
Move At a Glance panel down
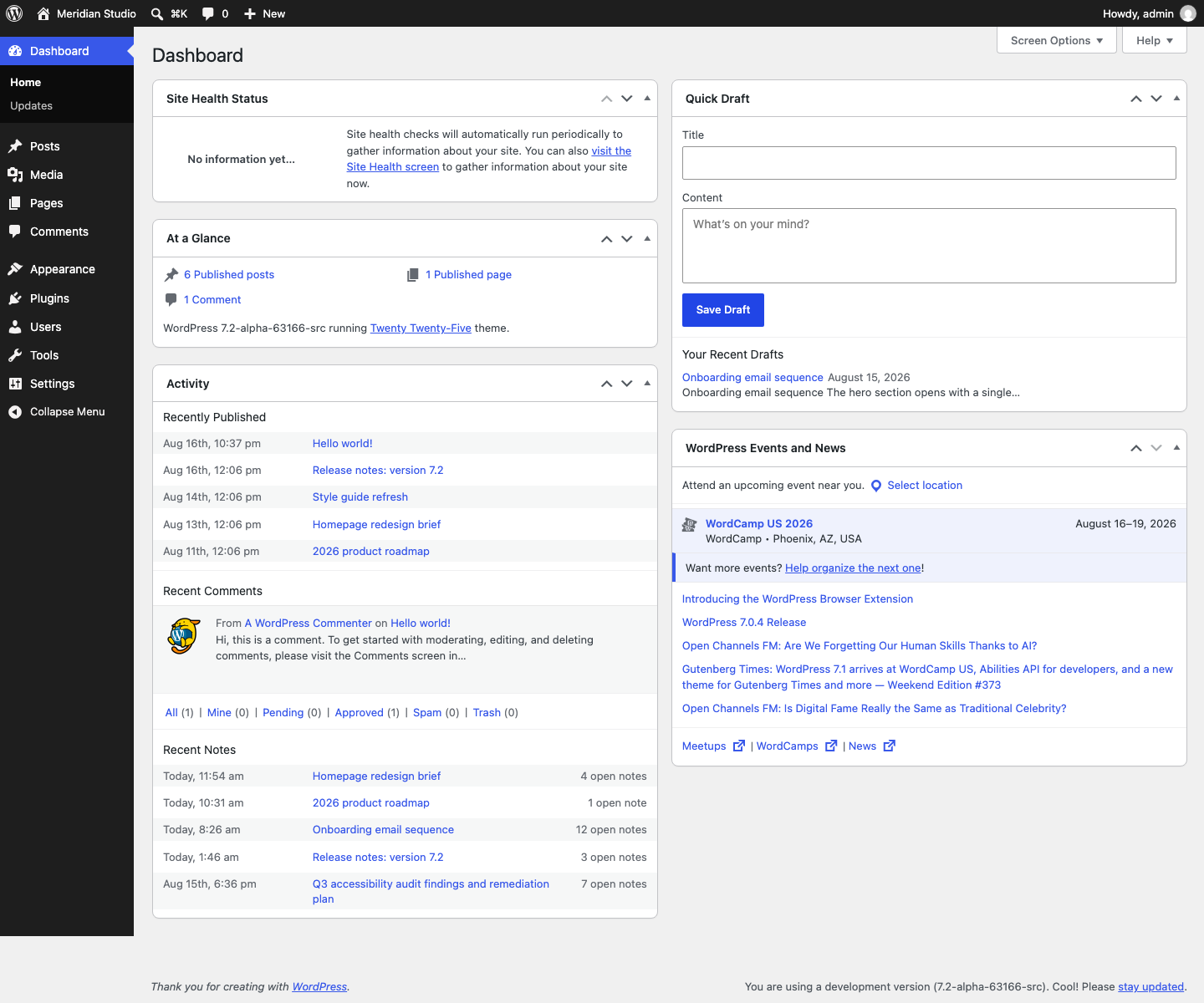point(627,239)
